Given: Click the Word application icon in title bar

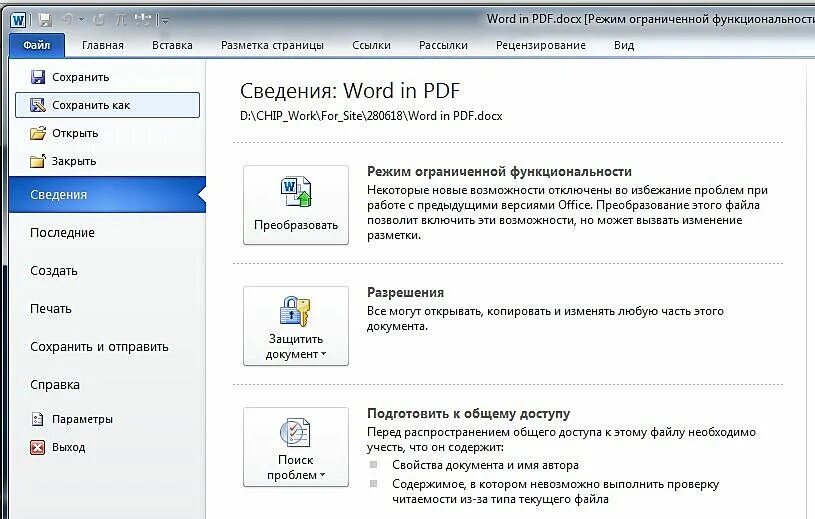Looking at the screenshot, I should coord(18,20).
